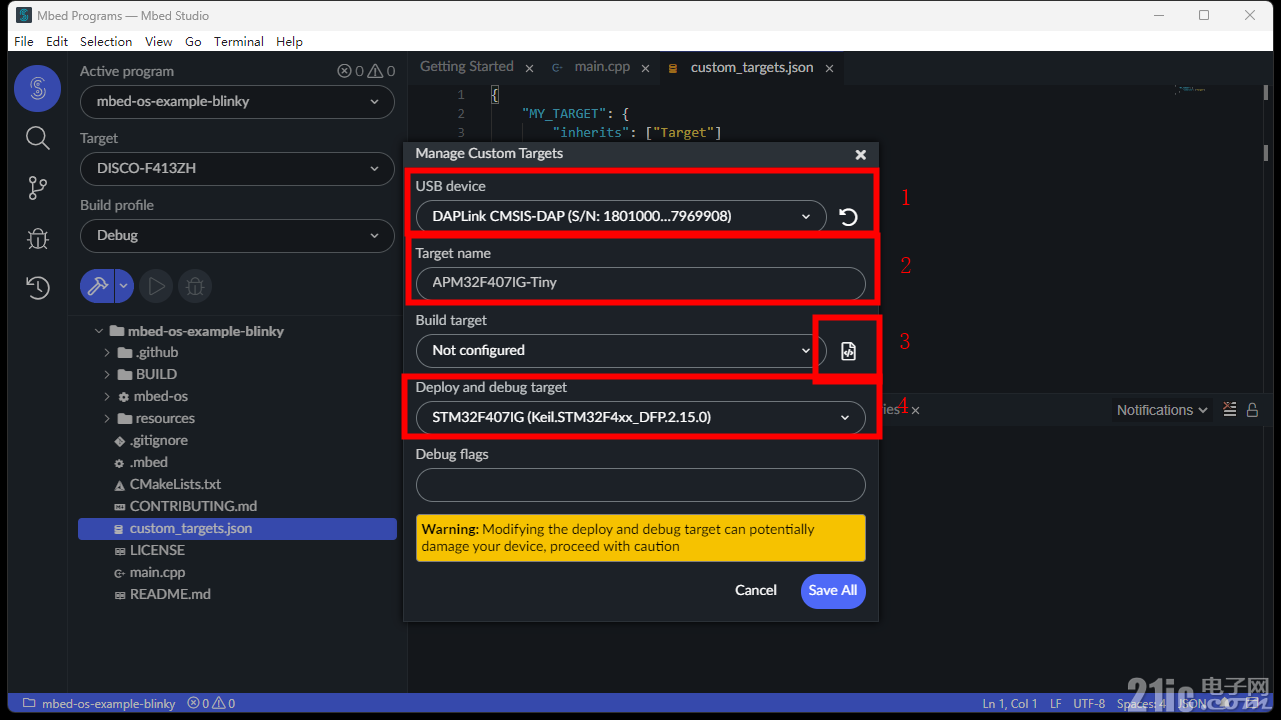Click problems counter beside Active program
The image size is (1281, 720).
click(366, 71)
